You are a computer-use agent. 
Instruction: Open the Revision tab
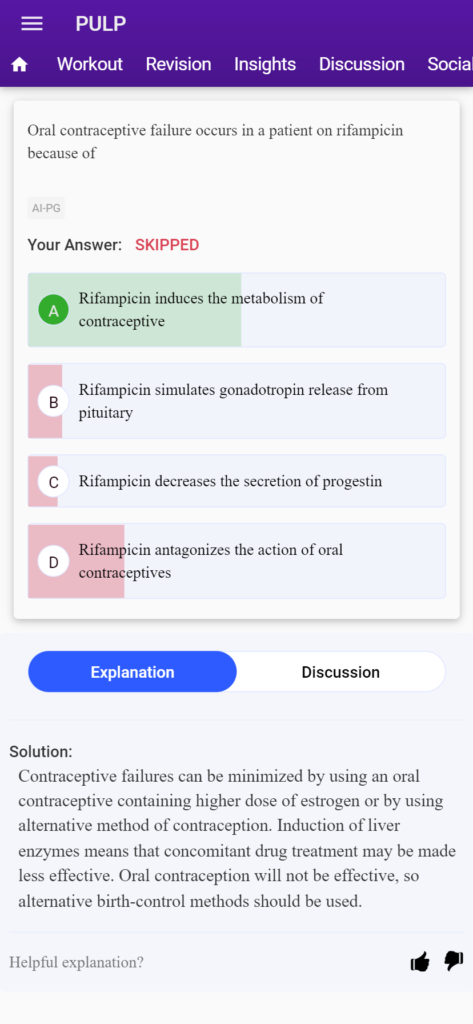point(178,64)
